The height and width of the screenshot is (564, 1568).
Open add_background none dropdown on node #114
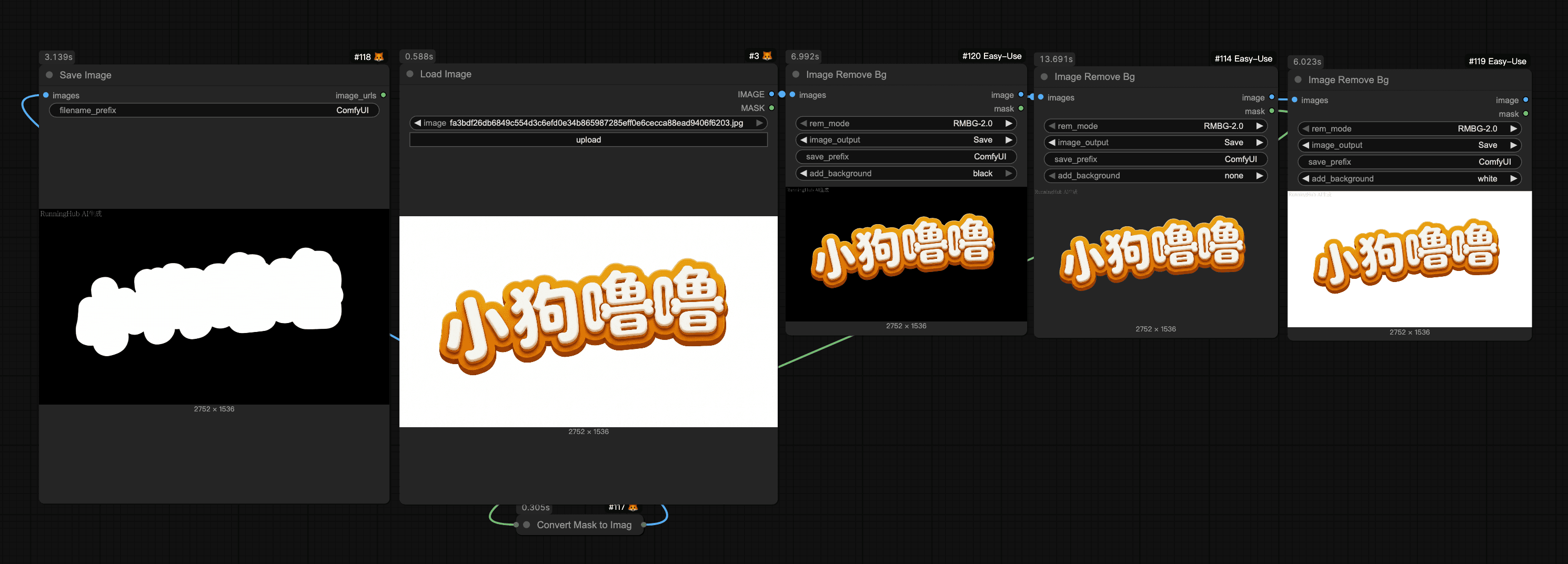tap(1155, 176)
